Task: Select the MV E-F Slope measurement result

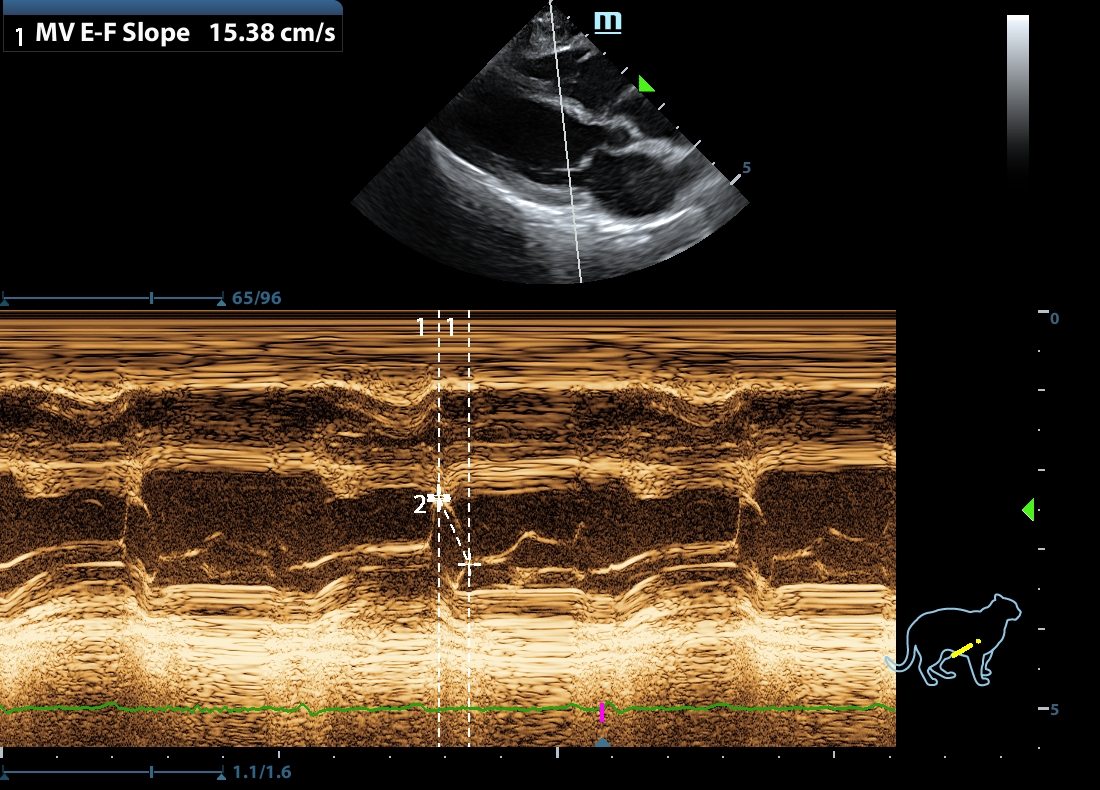Action: (173, 35)
